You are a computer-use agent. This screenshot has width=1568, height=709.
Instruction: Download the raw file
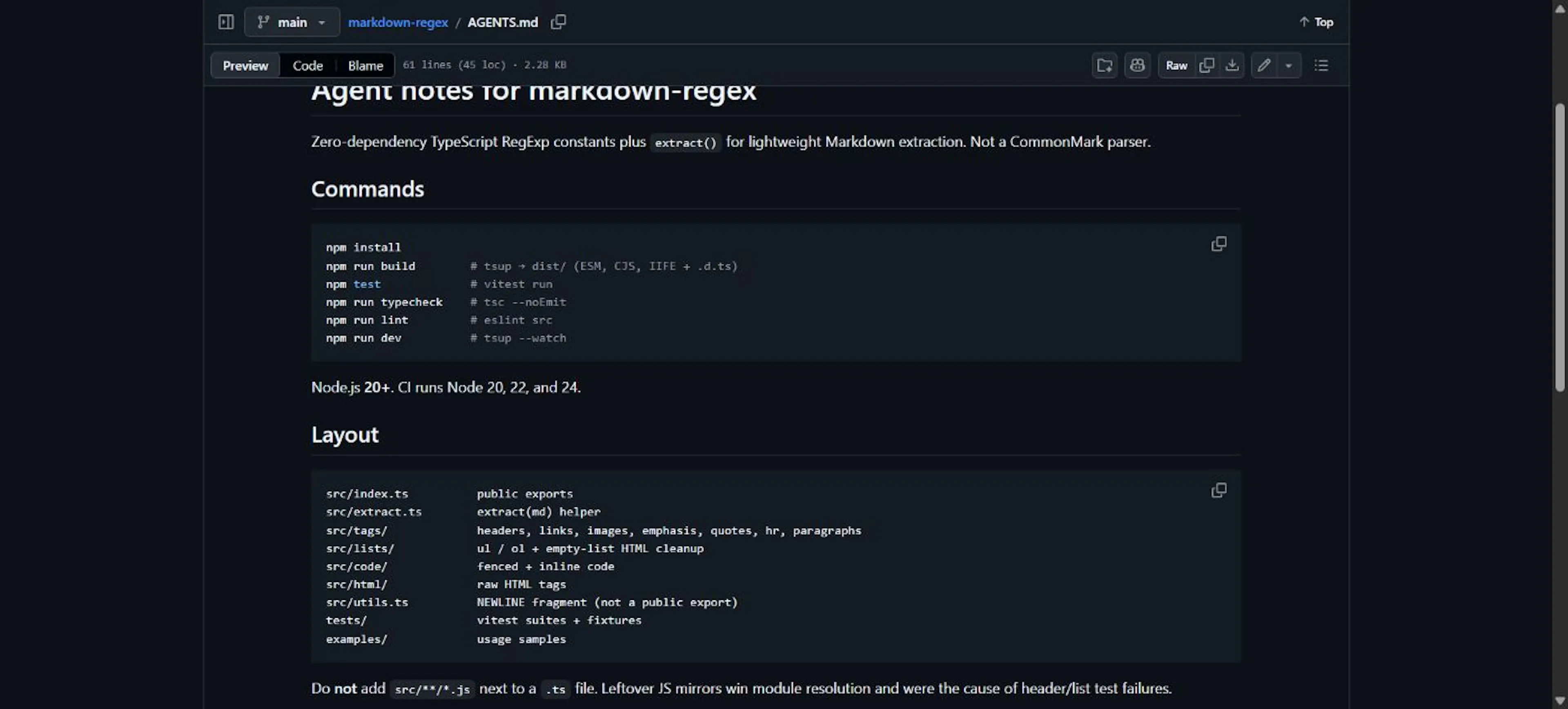1232,65
